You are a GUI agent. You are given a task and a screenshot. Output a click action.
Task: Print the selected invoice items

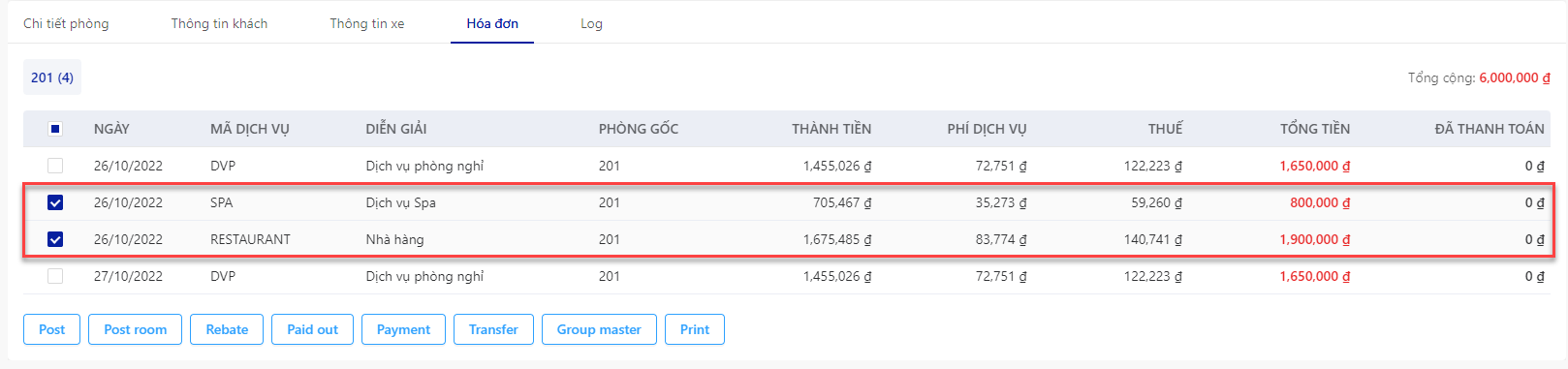click(695, 329)
